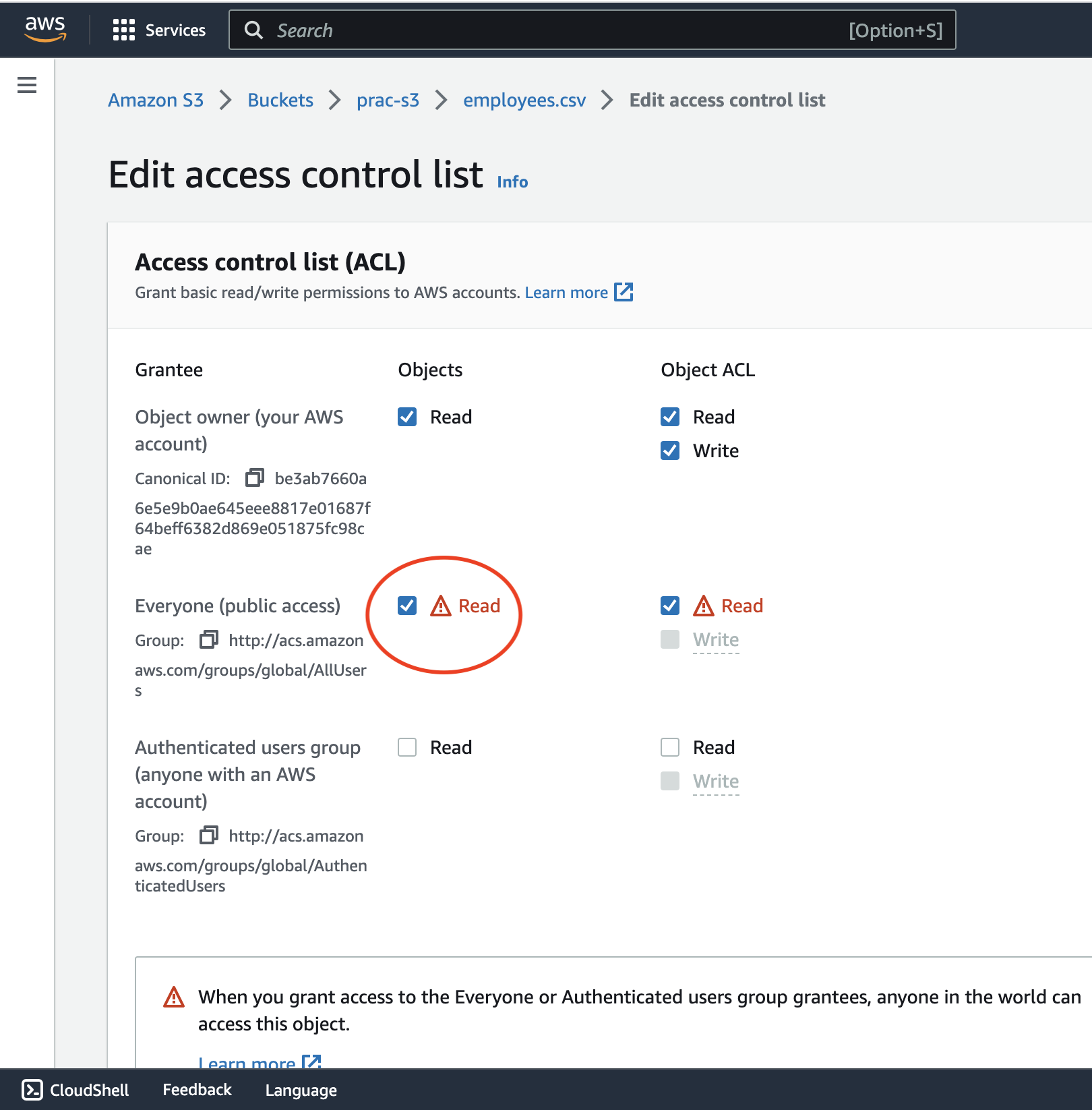Open employees.csv breadcrumb link
This screenshot has height=1110, width=1092.
(524, 100)
